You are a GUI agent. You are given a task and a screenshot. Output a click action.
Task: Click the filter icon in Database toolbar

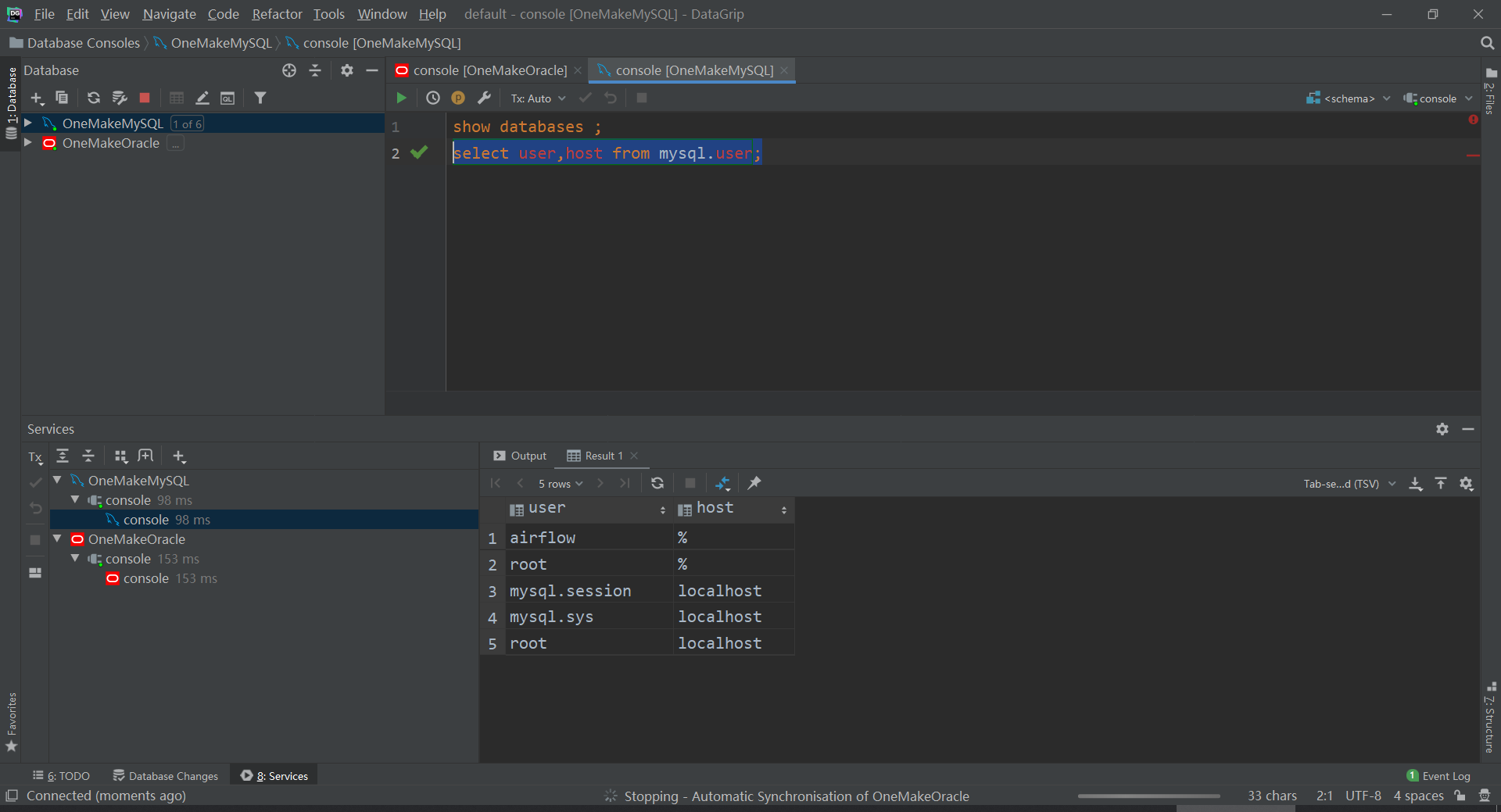pos(260,98)
